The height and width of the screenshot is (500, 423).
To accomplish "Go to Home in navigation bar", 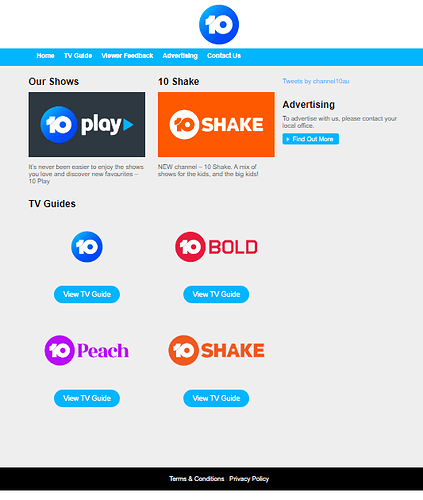I will [45, 56].
